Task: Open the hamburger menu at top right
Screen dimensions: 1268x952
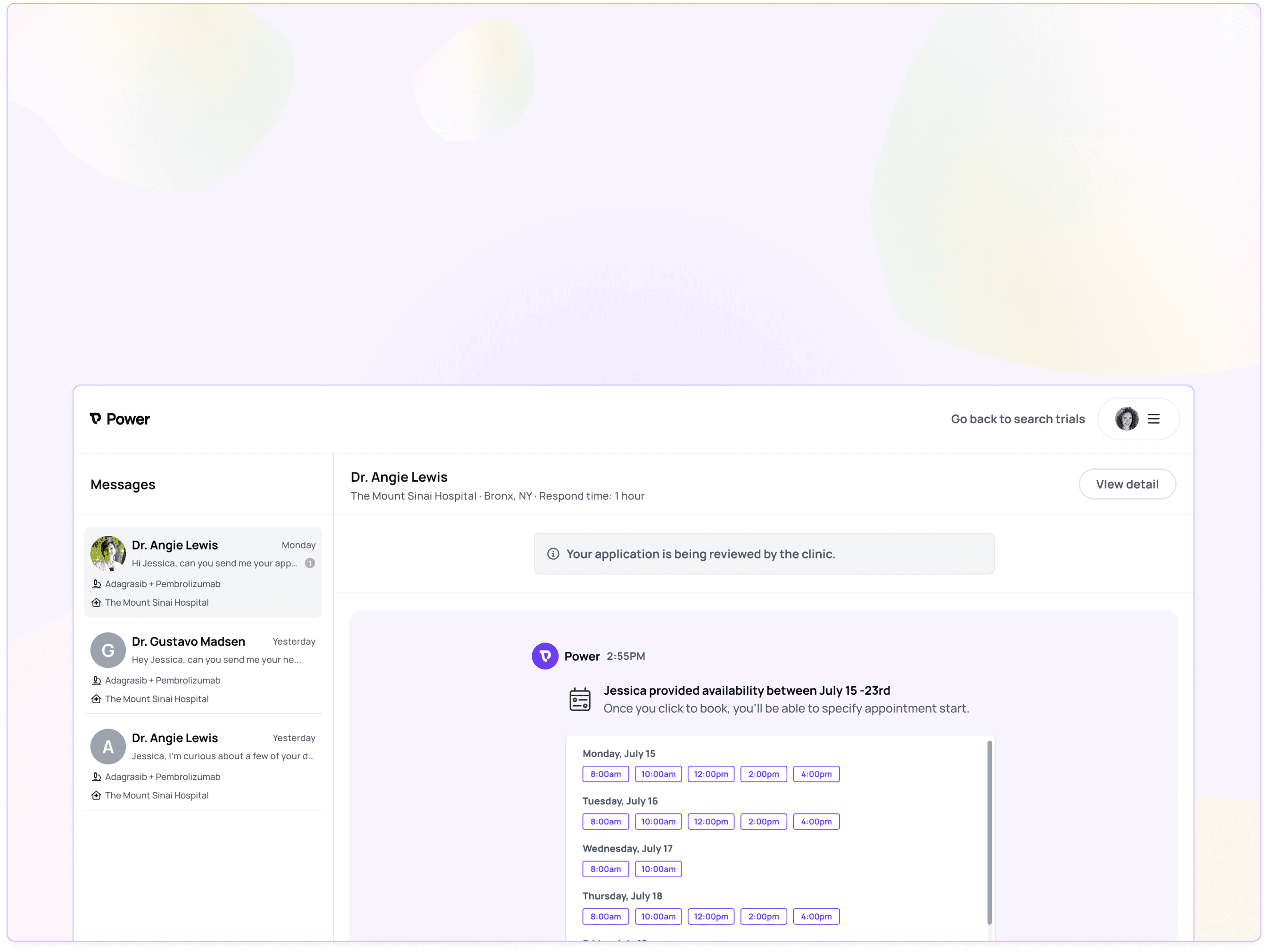Action: 1153,419
